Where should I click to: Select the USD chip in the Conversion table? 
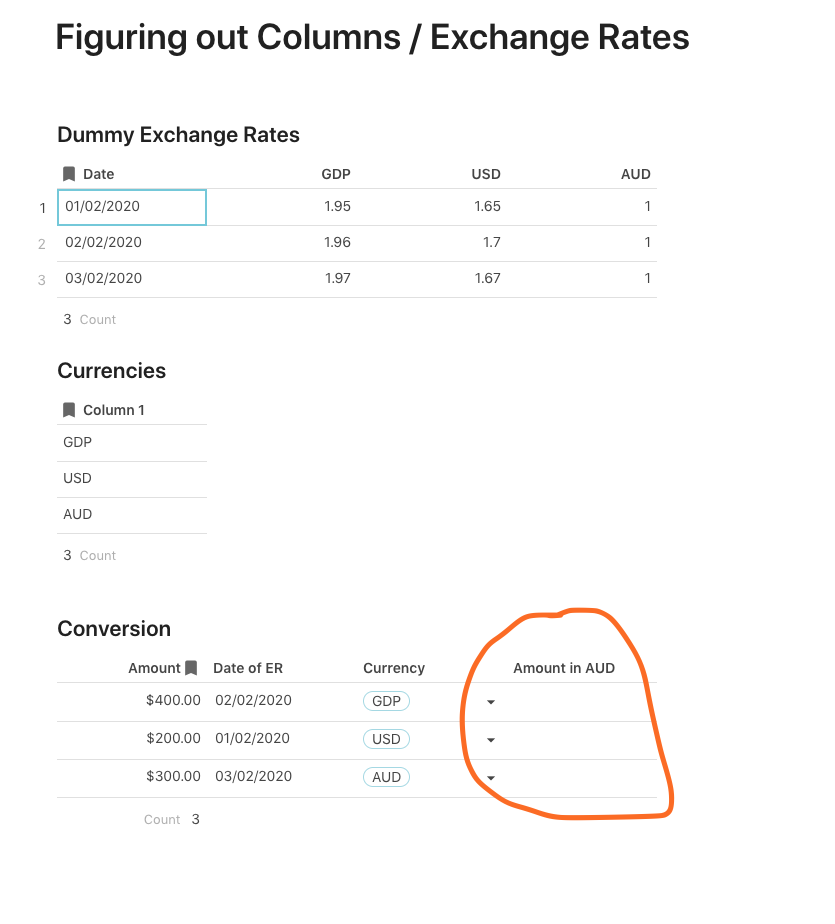[x=386, y=739]
